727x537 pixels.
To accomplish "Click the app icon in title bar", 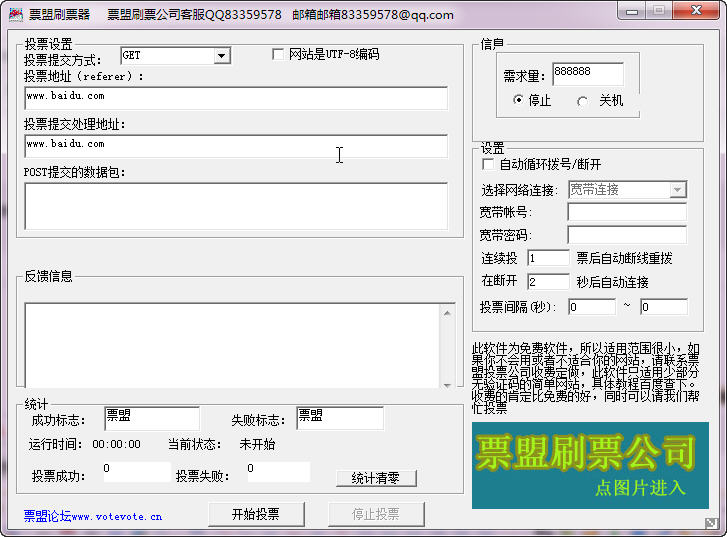I will click(16, 14).
